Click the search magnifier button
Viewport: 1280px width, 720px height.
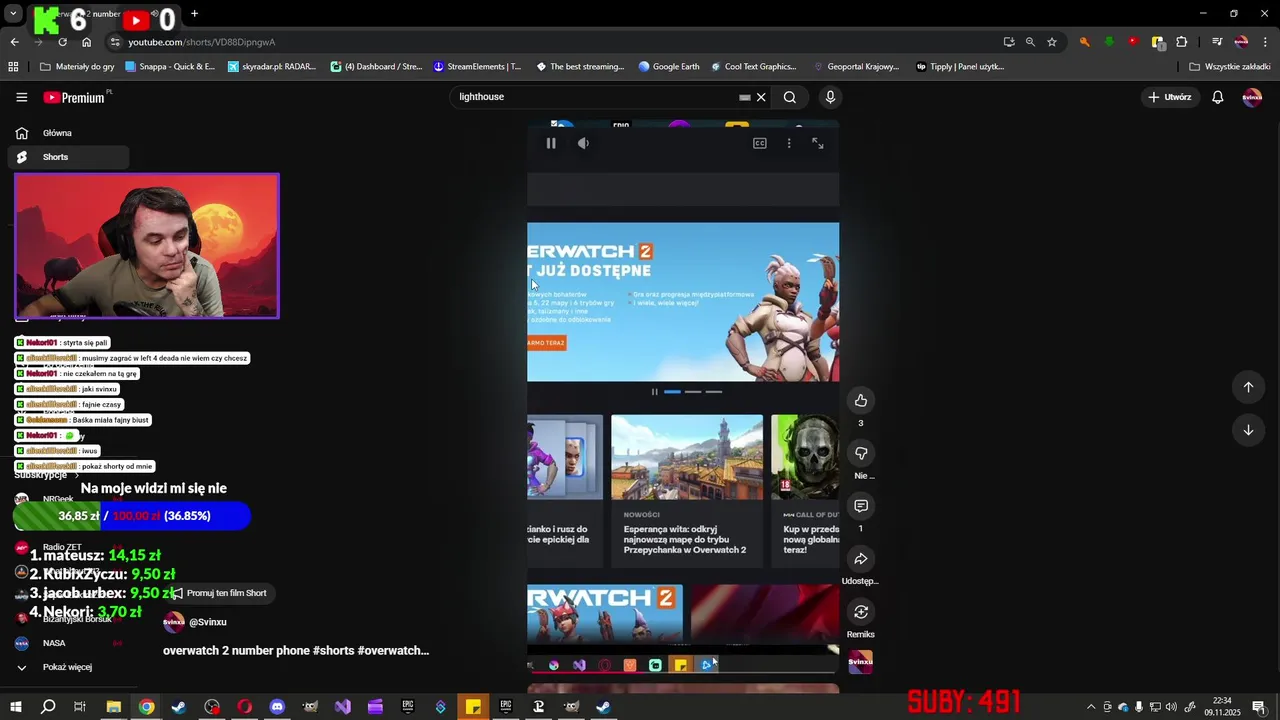pyautogui.click(x=790, y=97)
